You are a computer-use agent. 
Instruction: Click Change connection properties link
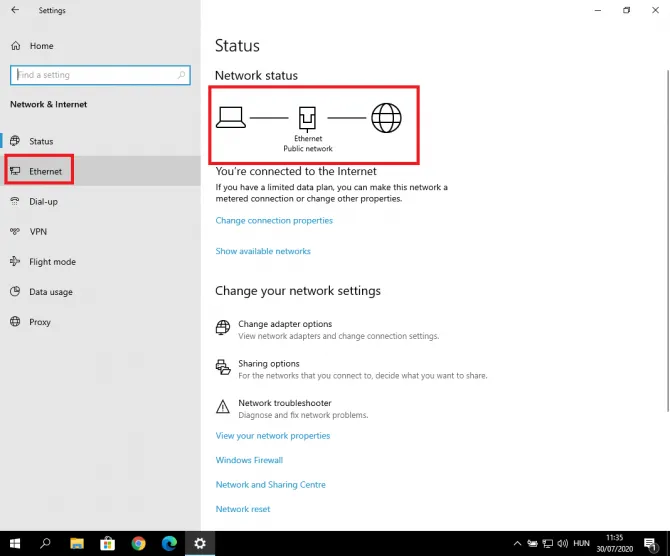coord(274,220)
